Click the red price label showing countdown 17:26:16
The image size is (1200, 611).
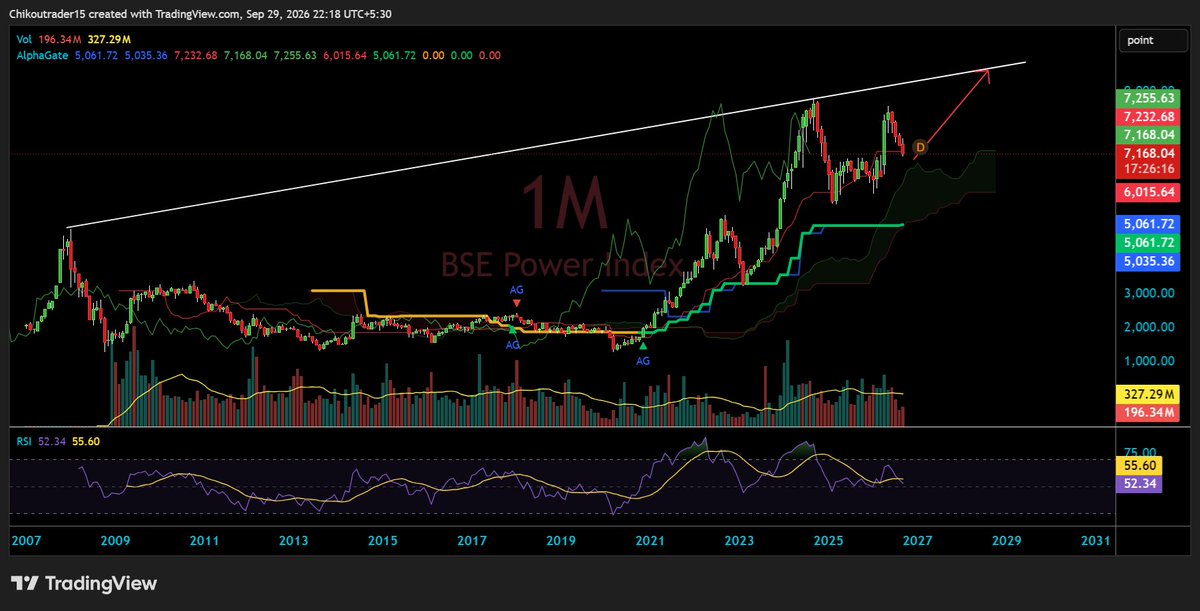coord(1147,161)
